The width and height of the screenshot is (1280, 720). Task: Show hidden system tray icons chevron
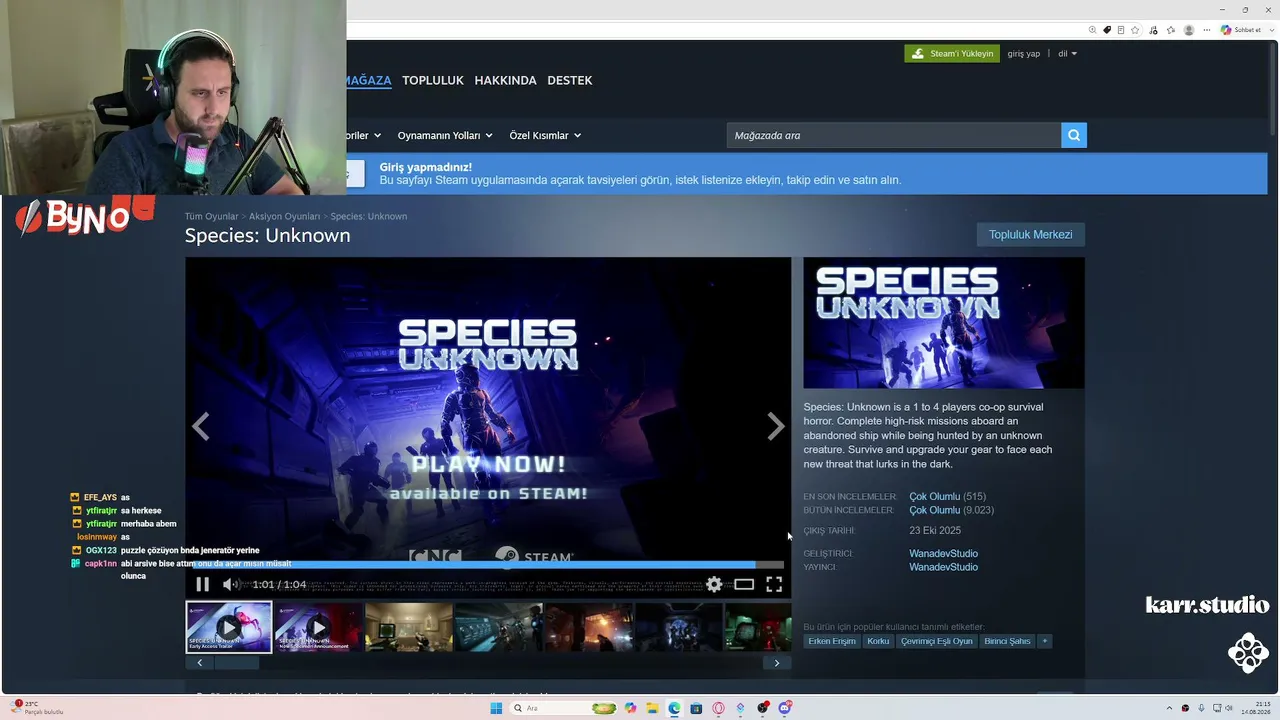(1169, 708)
